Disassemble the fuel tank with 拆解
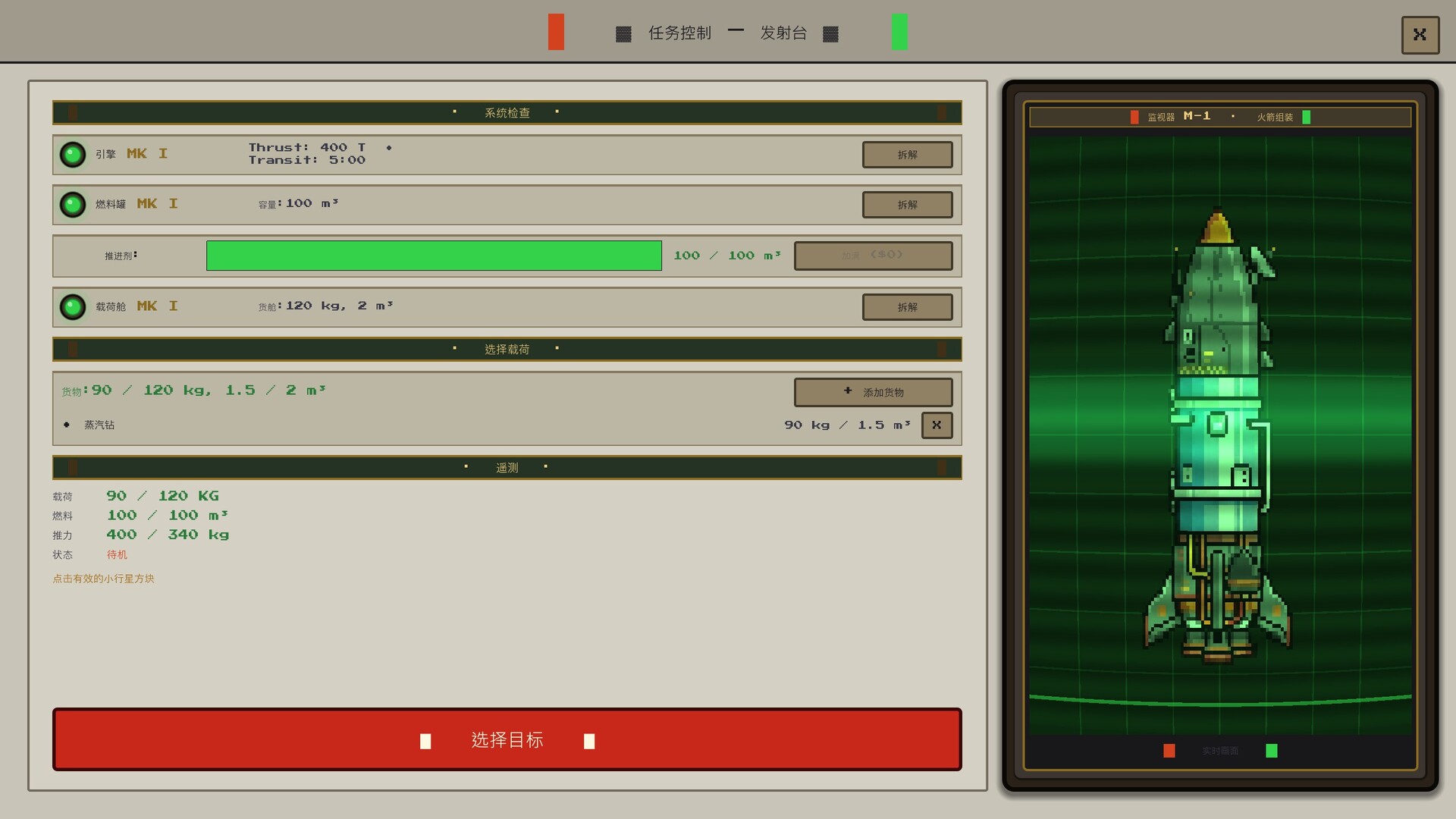The width and height of the screenshot is (1456, 819). click(x=907, y=205)
